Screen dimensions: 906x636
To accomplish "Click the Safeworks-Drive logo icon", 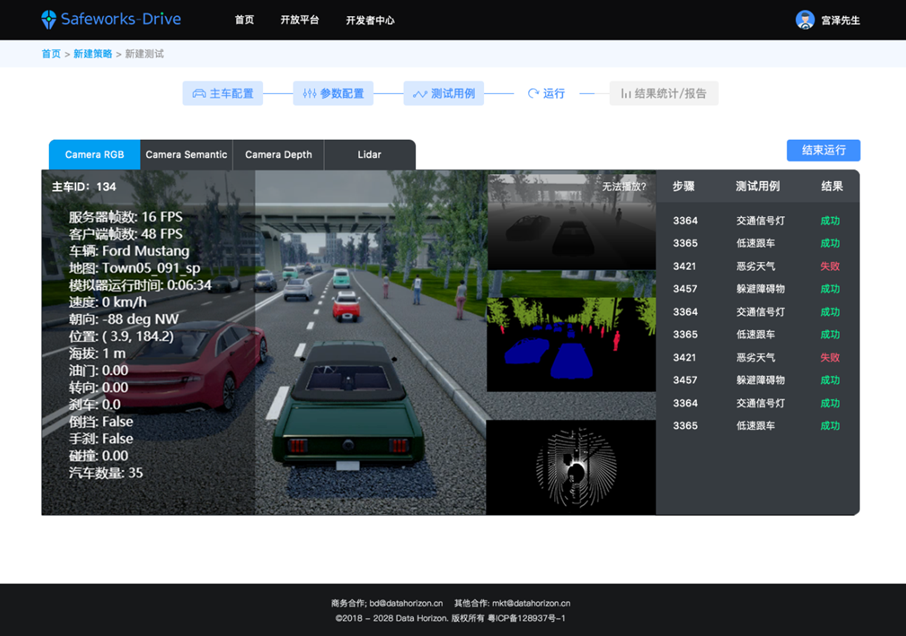I will click(x=49, y=20).
